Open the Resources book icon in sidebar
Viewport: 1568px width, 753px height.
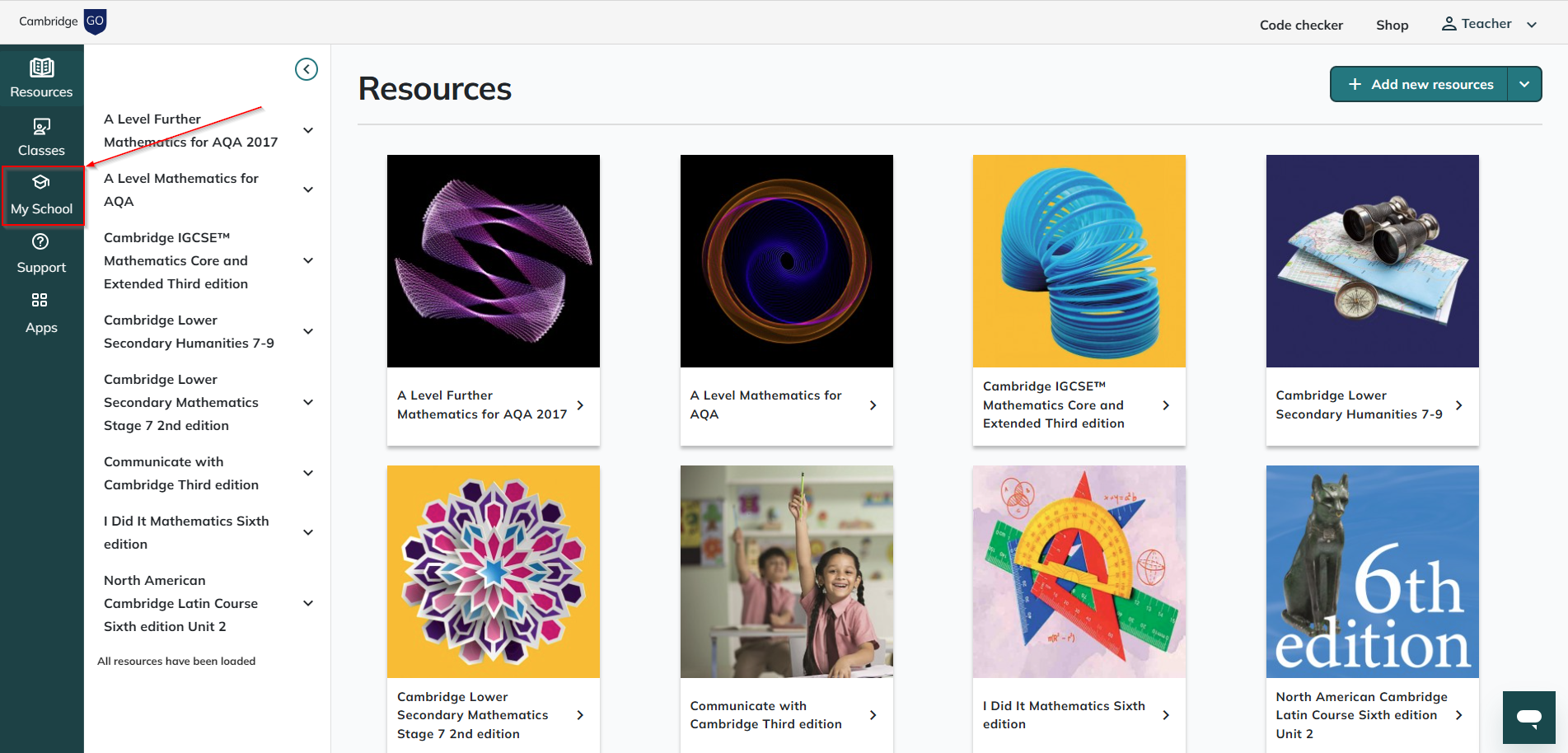coord(42,68)
